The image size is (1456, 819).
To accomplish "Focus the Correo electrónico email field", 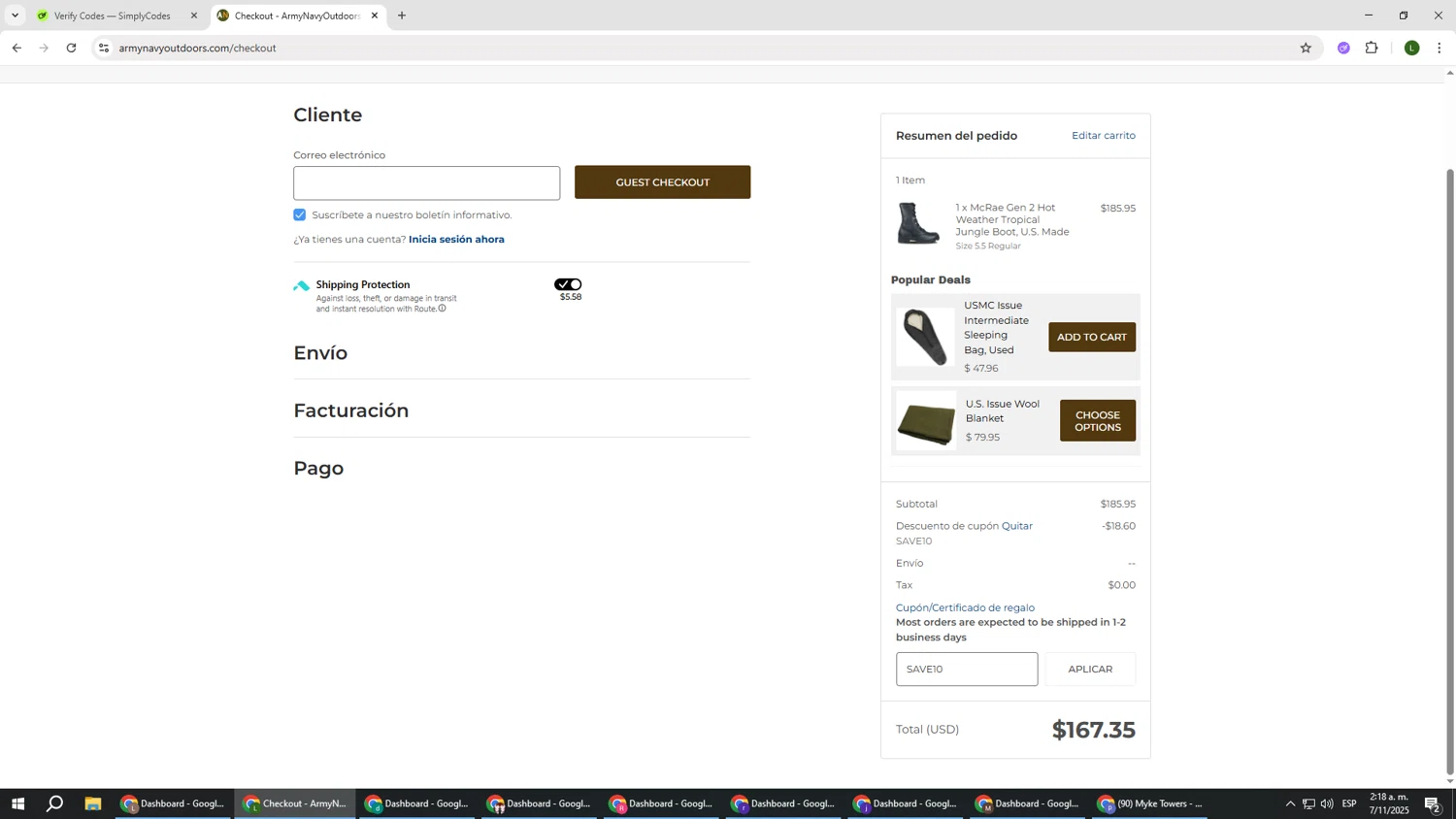I will point(426,182).
